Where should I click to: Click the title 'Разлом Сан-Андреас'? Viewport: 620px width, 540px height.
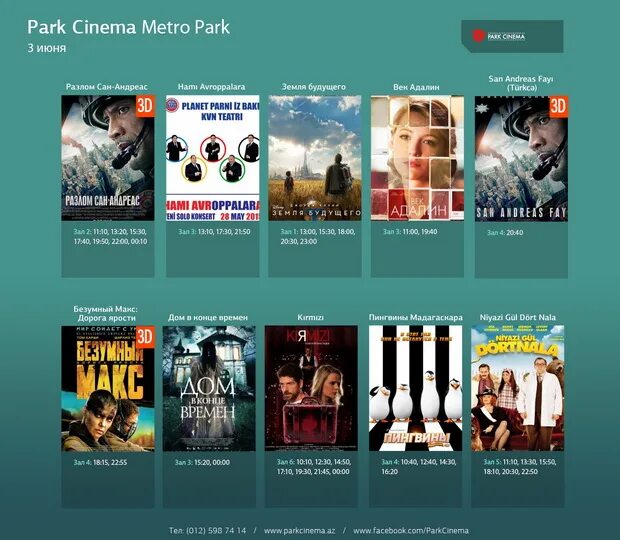pos(106,87)
